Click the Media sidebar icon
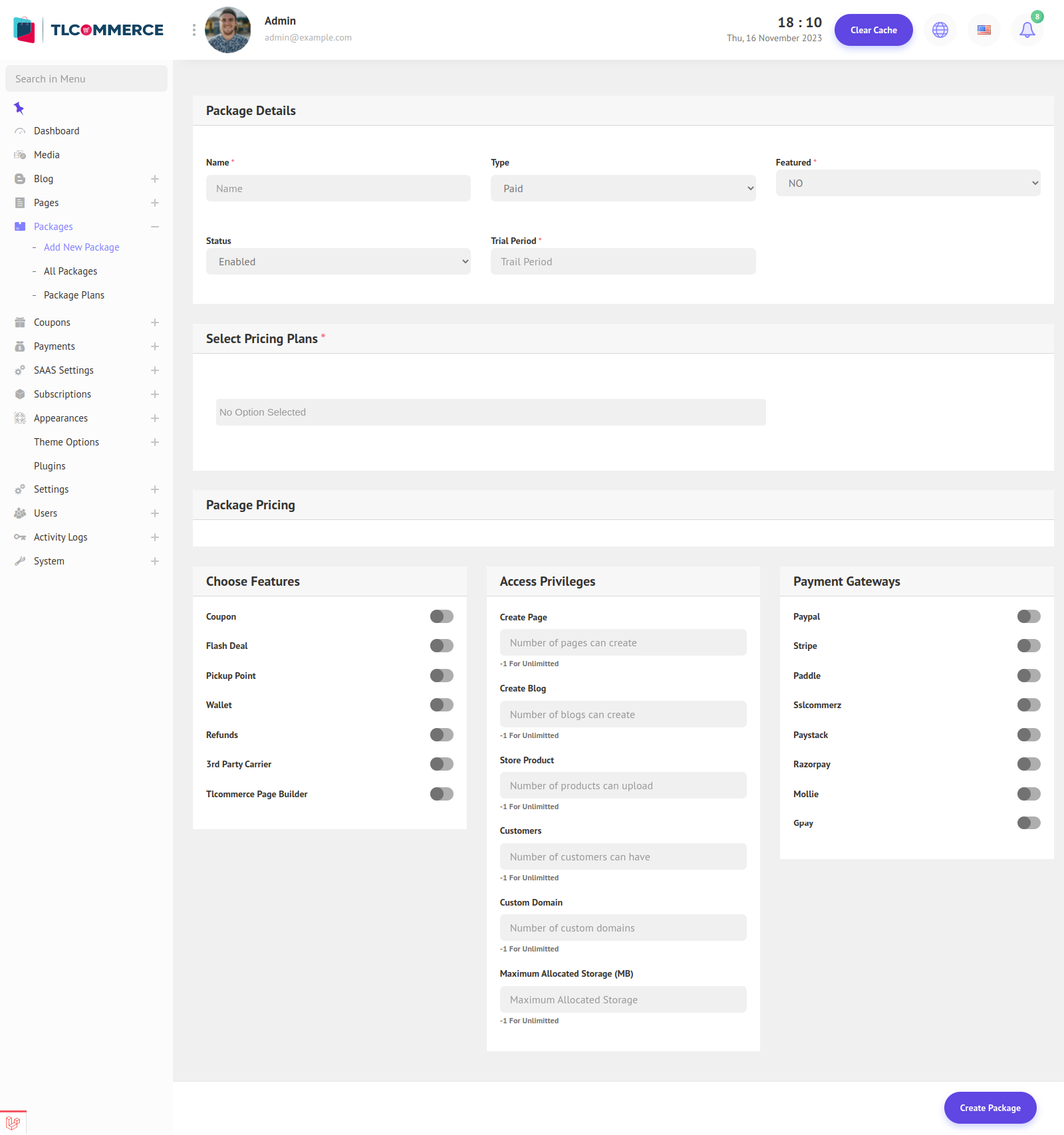 click(19, 154)
